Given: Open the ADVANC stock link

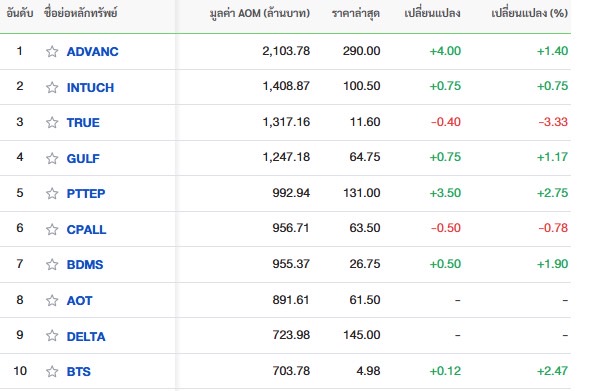Looking at the screenshot, I should [92, 51].
